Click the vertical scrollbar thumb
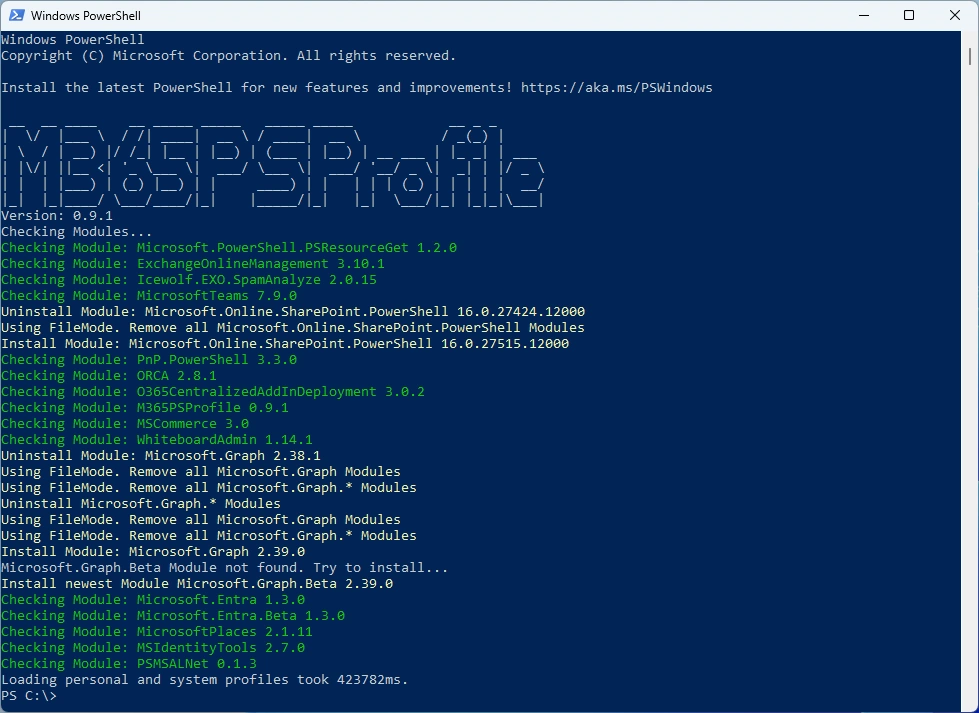 pos(970,56)
